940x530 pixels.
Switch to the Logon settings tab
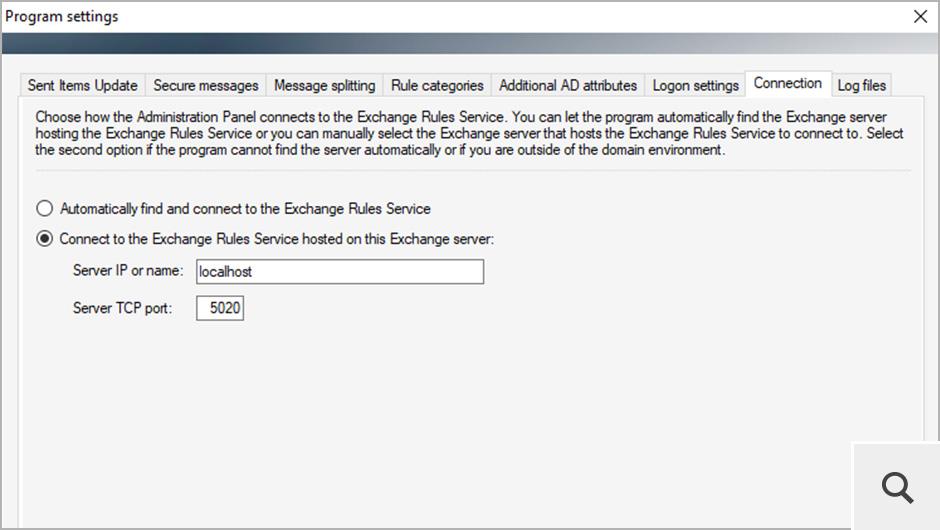click(695, 85)
